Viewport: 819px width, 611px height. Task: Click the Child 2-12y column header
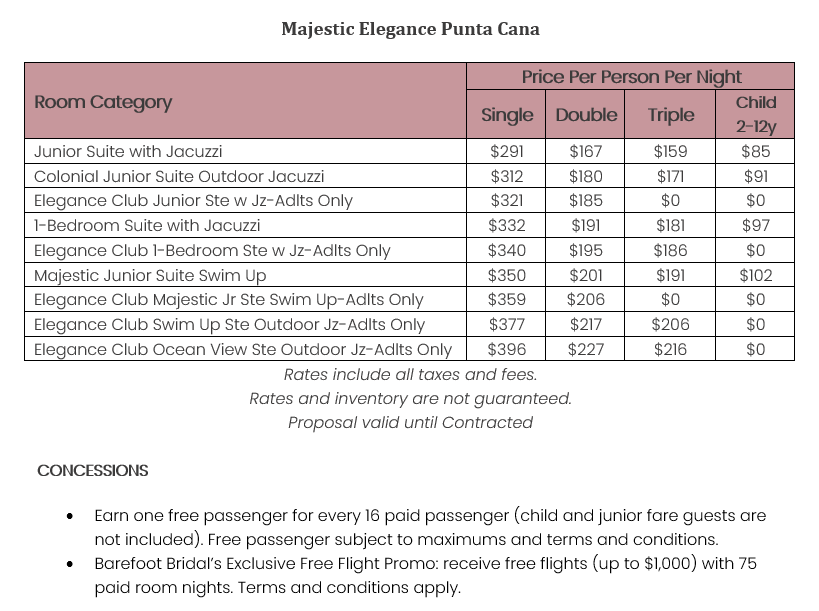click(756, 114)
